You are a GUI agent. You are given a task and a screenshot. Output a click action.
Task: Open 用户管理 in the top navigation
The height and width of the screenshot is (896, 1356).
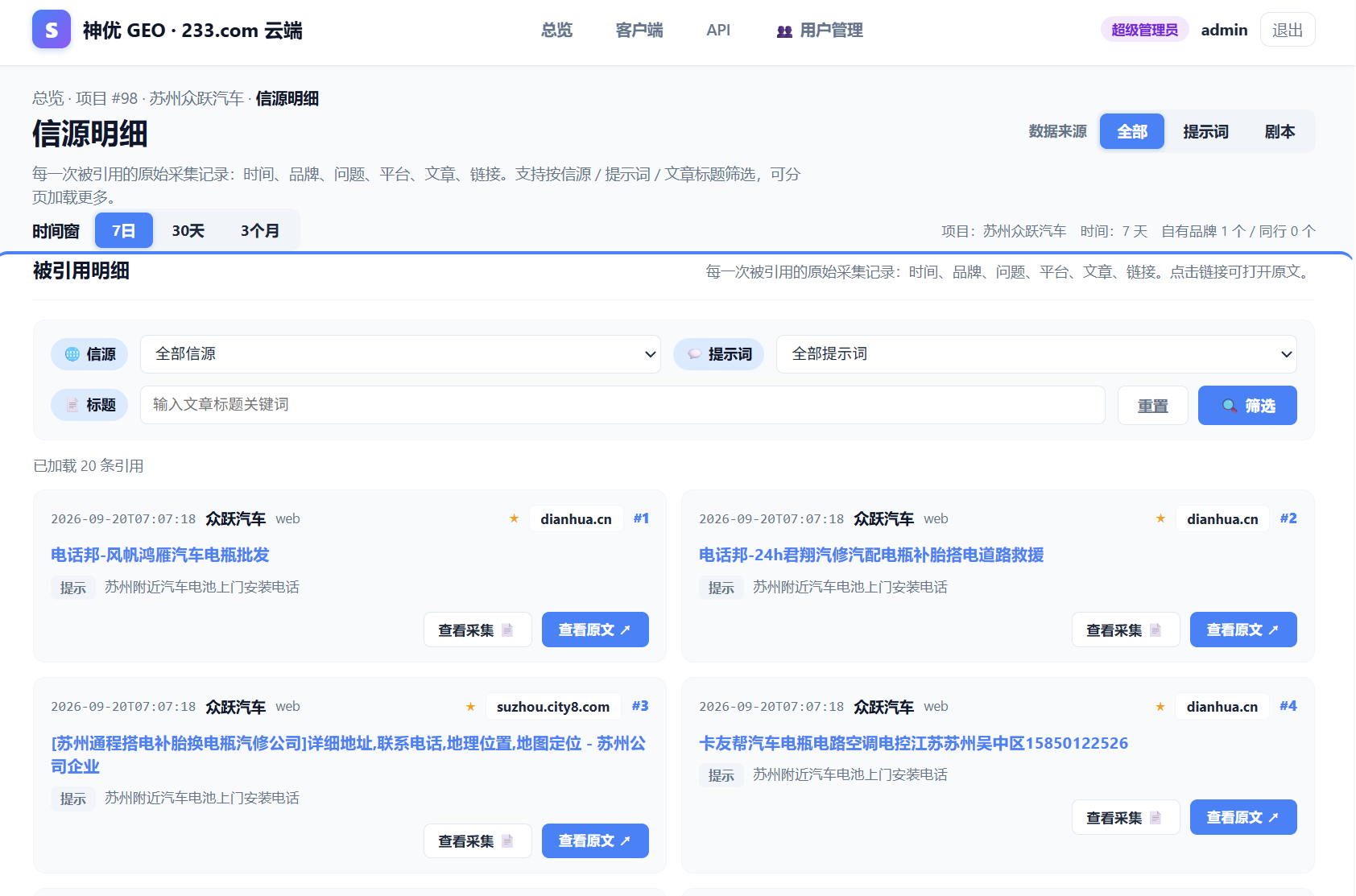pyautogui.click(x=820, y=31)
